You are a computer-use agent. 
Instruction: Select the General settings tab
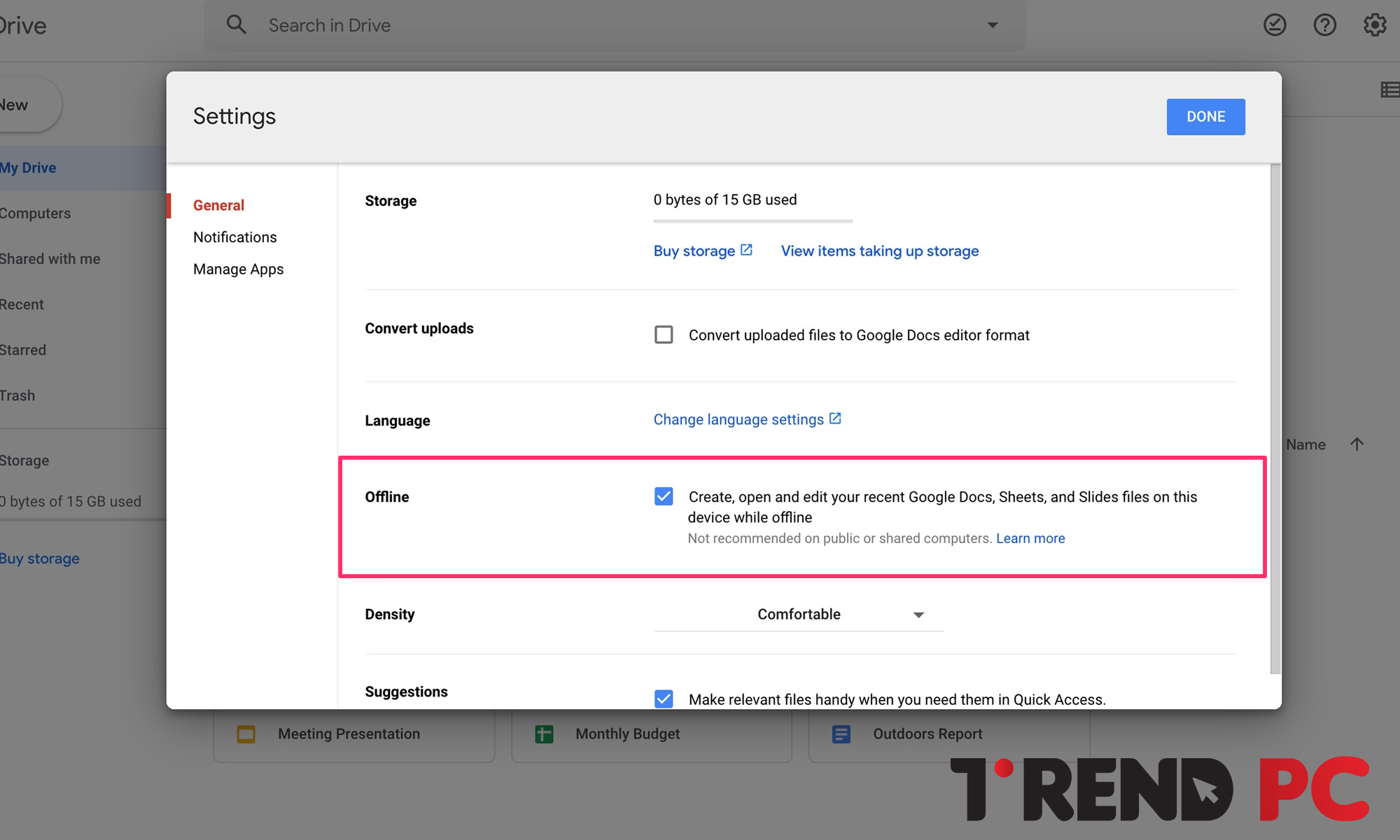tap(219, 205)
